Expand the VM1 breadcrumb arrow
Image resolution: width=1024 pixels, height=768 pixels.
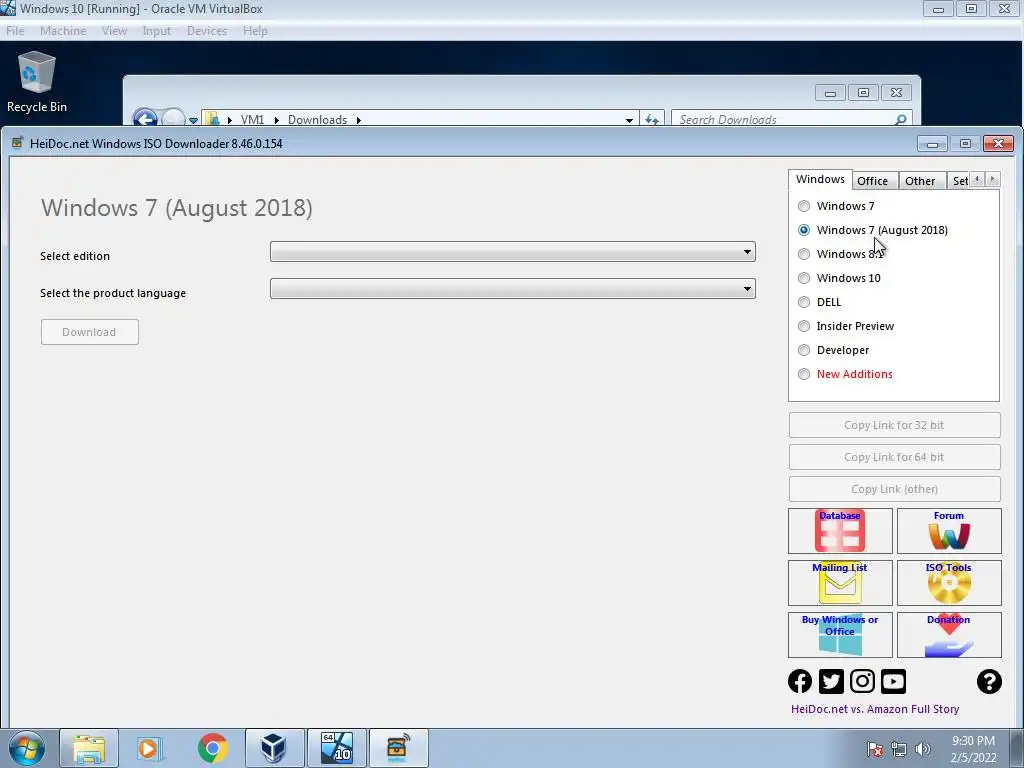276,120
